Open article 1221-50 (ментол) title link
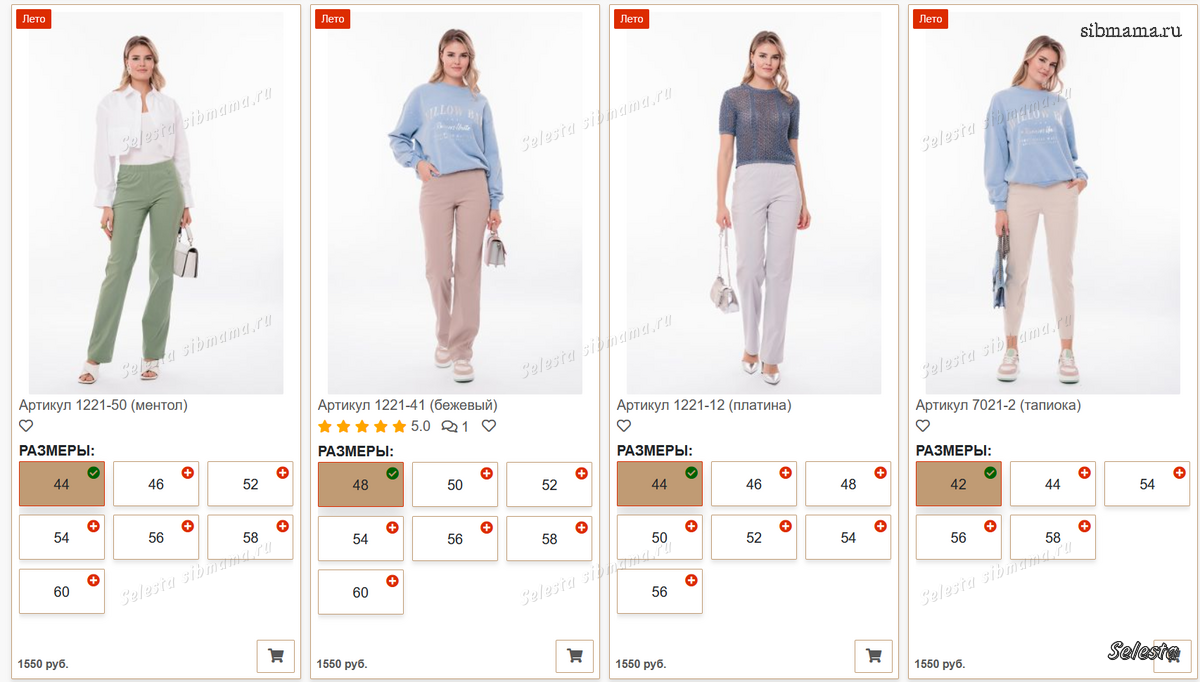This screenshot has width=1200, height=682. (103, 405)
